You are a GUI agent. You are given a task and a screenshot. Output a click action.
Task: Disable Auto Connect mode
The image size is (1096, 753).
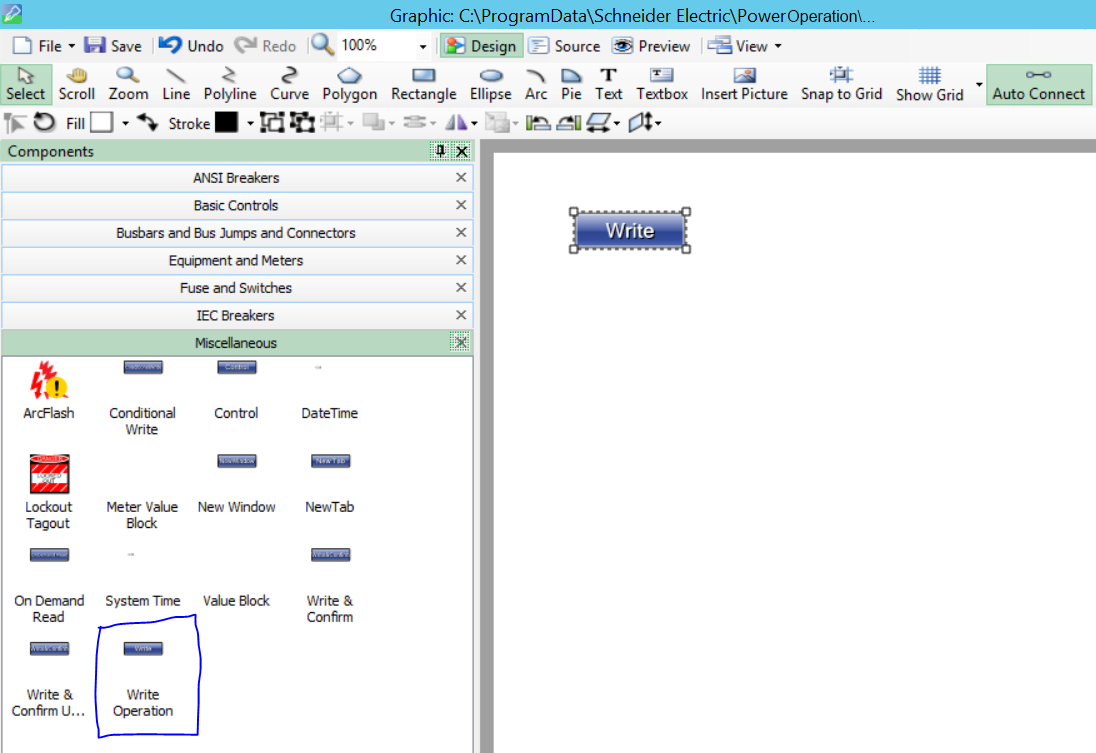(1038, 84)
